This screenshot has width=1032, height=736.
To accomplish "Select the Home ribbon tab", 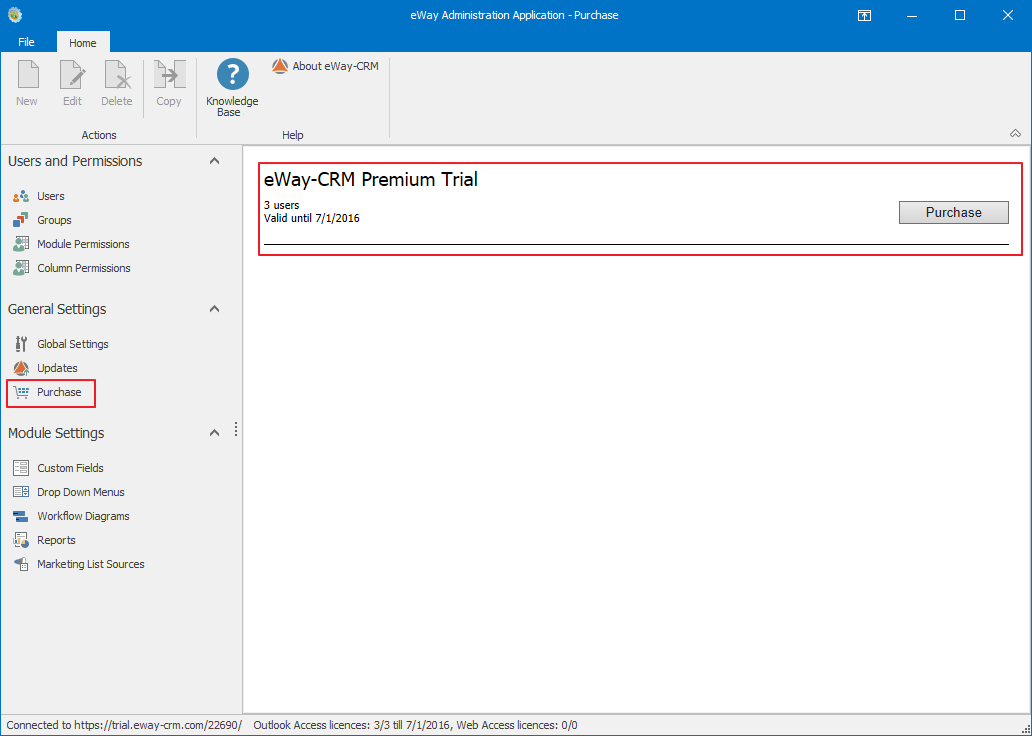I will tap(83, 42).
